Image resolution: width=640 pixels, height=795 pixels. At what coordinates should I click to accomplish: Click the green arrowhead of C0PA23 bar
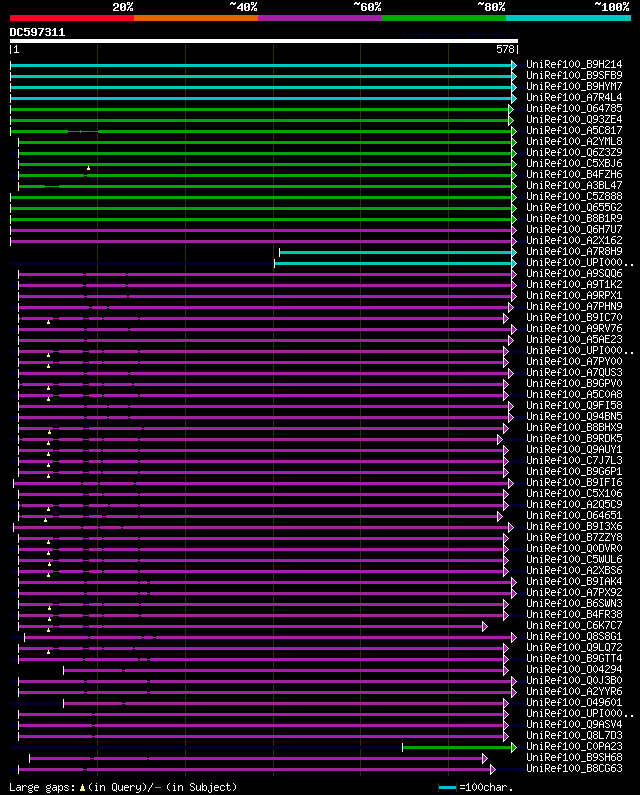(514, 747)
